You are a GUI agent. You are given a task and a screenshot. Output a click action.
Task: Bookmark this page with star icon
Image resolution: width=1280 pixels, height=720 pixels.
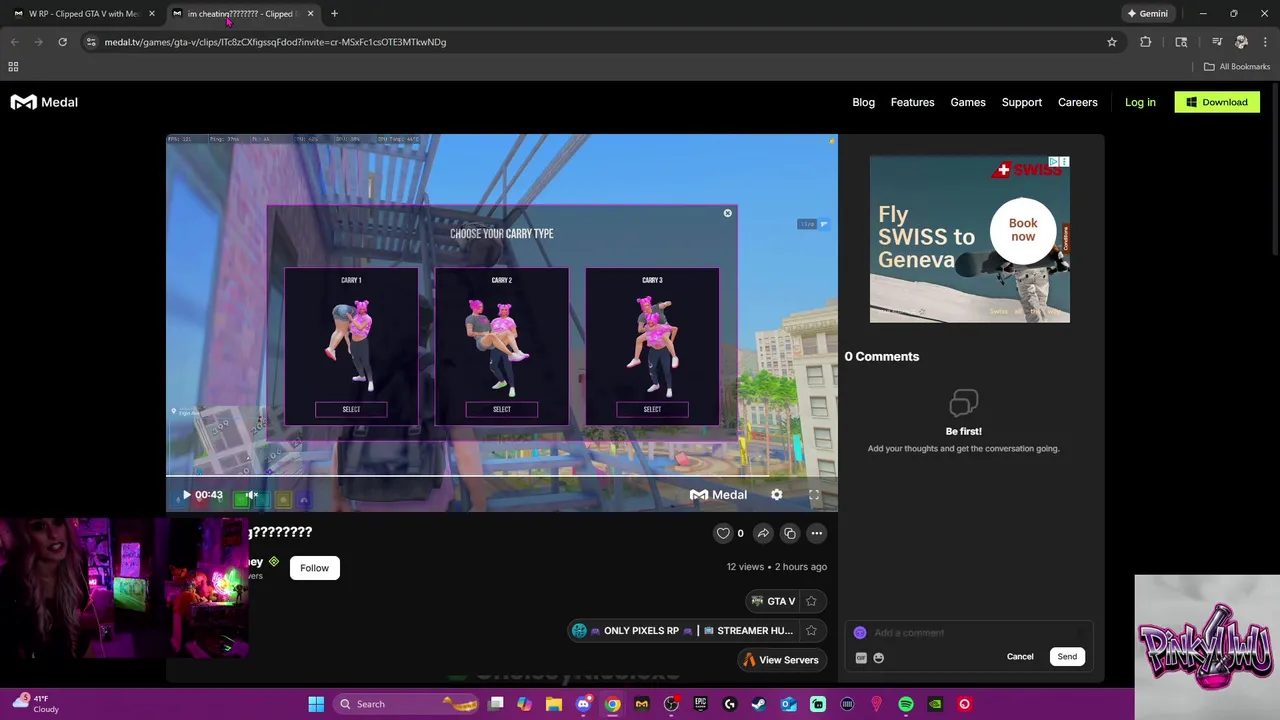[x=1111, y=42]
